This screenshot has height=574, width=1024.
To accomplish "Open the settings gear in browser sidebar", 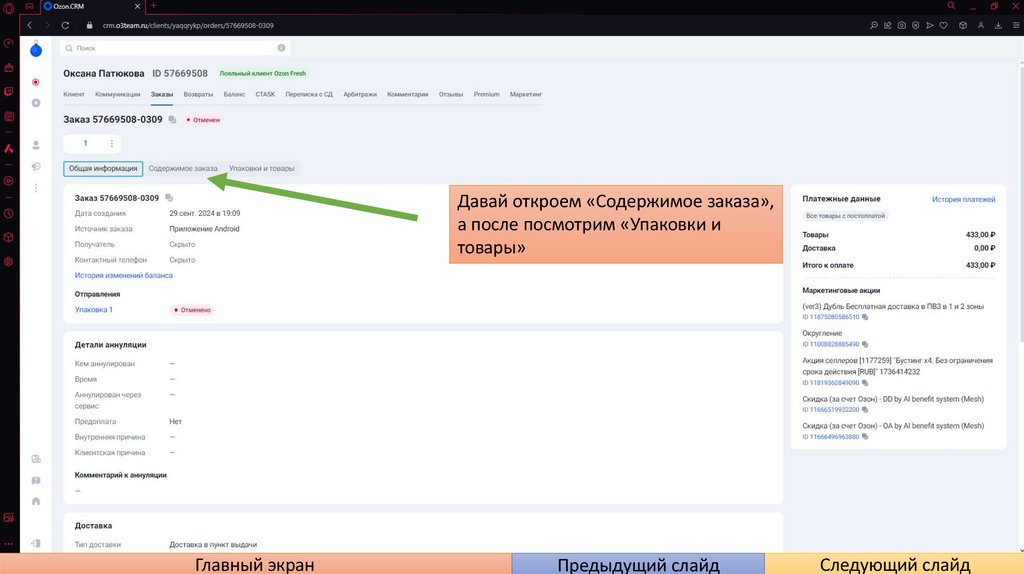I will tap(8, 261).
